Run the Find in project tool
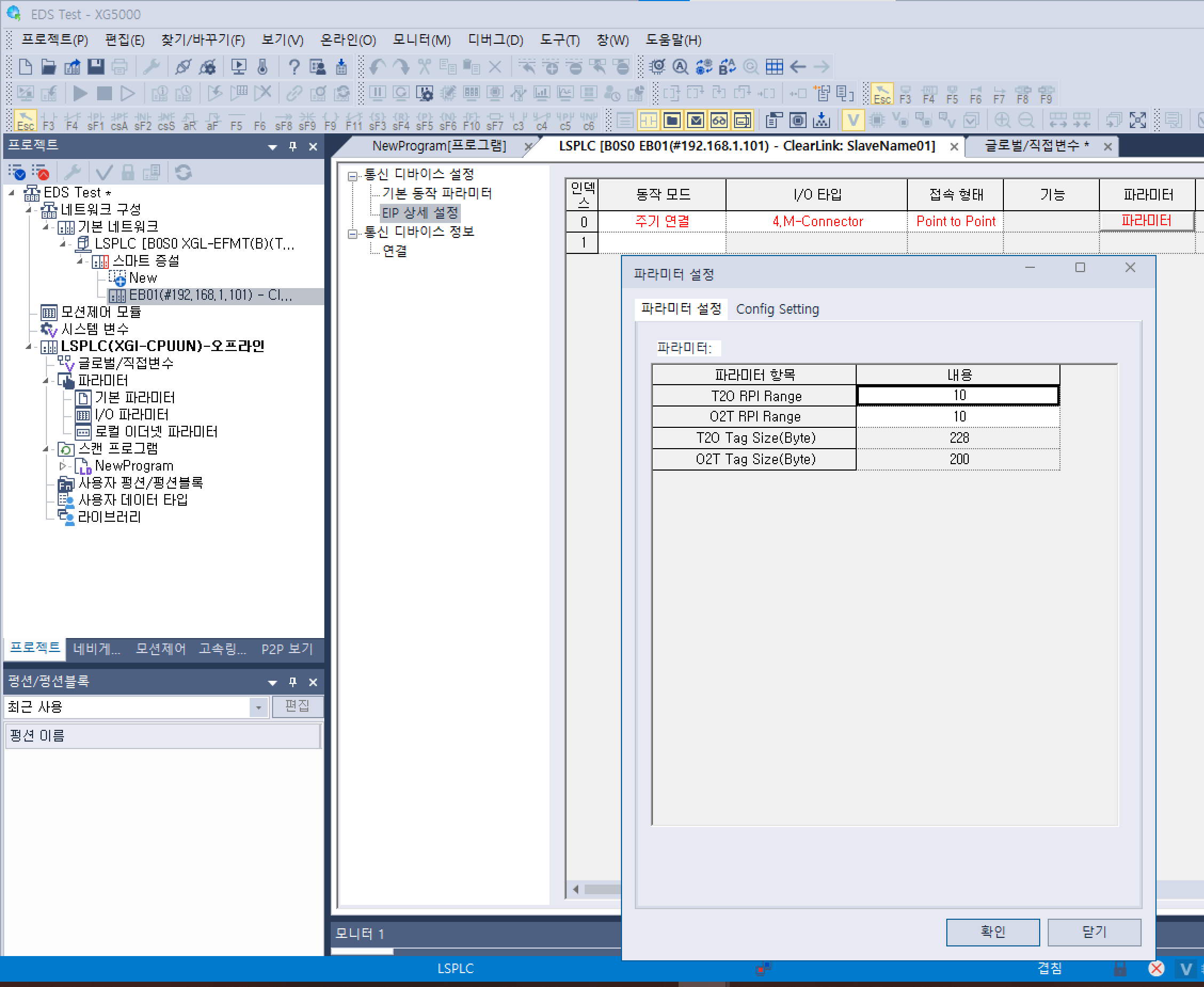 [x=680, y=67]
